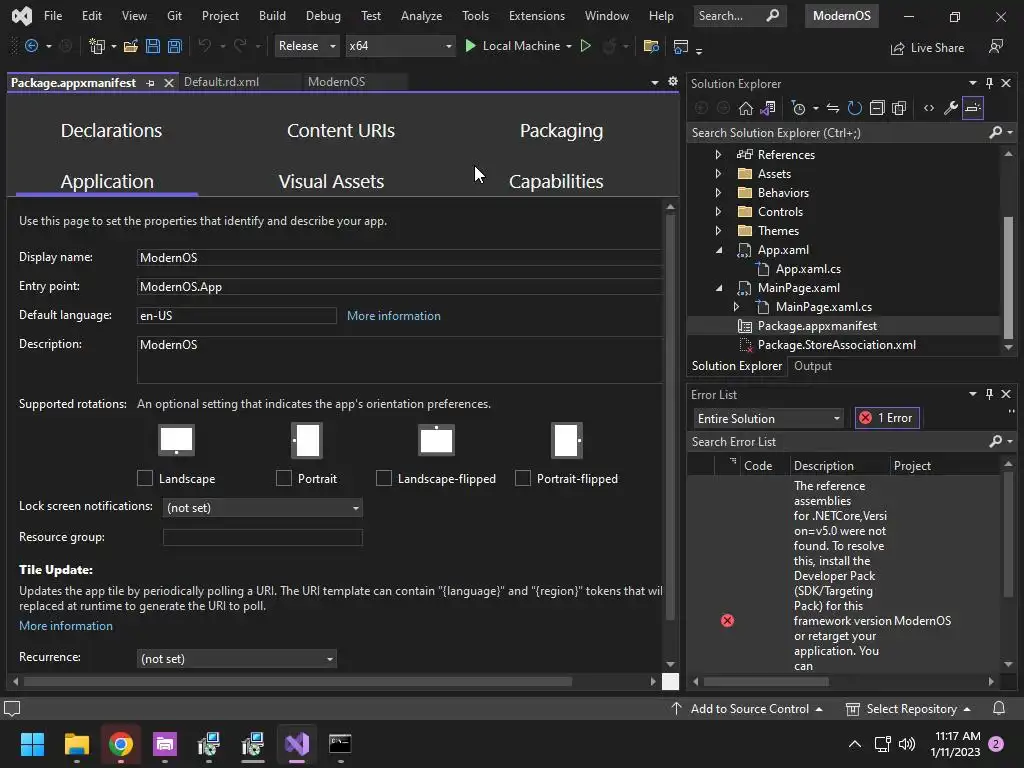This screenshot has width=1024, height=768.
Task: Save the current file with Save icon
Action: tap(153, 46)
